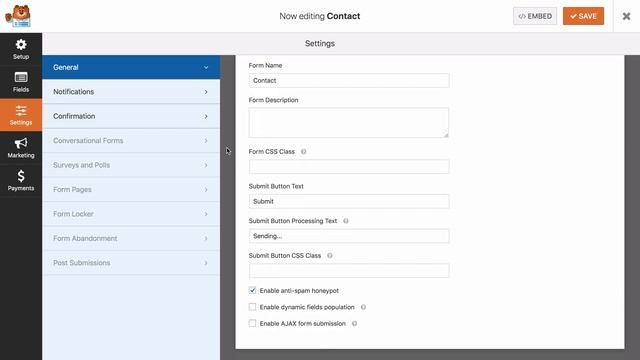Viewport: 640px width, 360px height.
Task: Enable dynamic fields population checkbox
Action: [252, 307]
